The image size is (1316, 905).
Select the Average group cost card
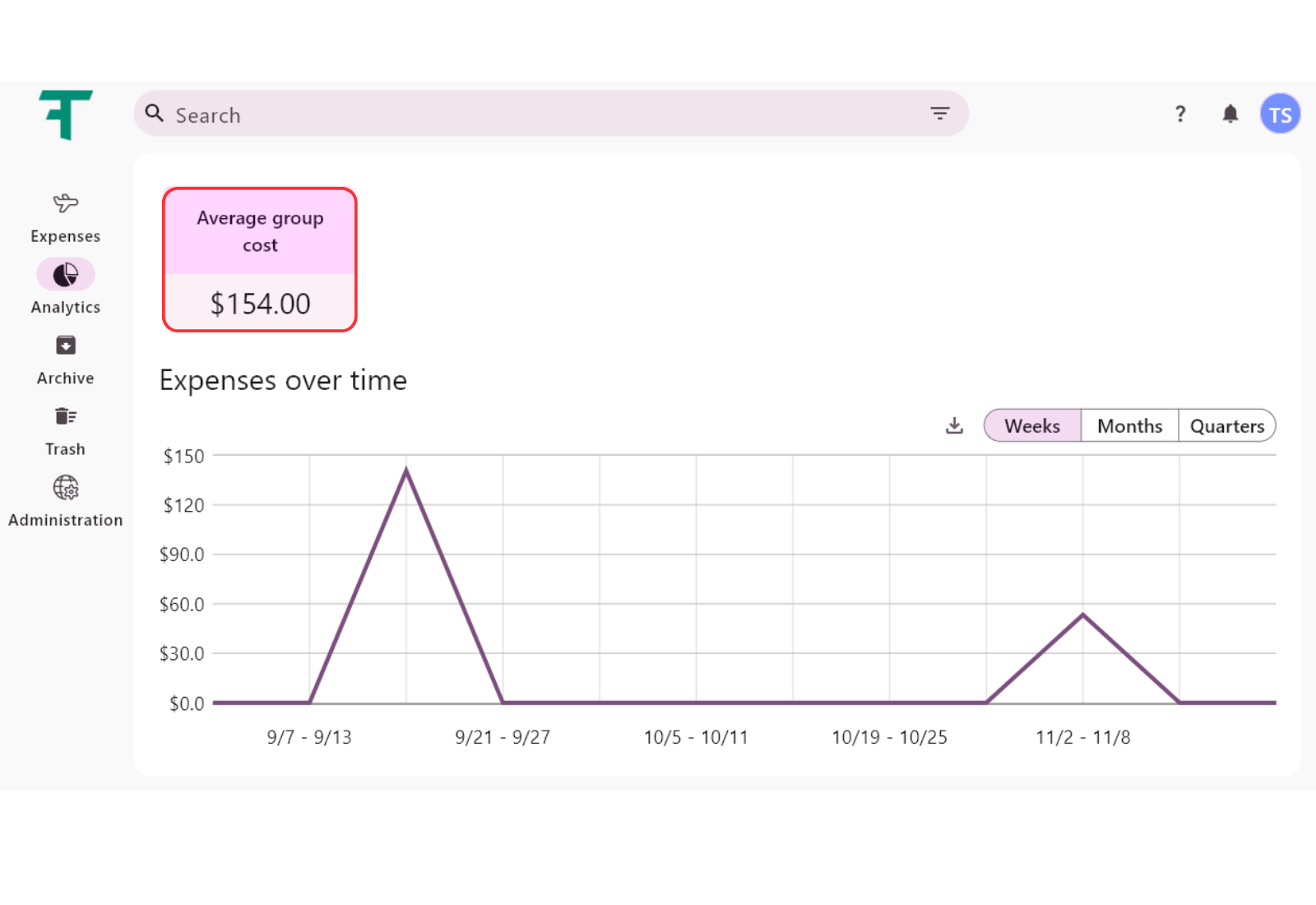point(260,260)
